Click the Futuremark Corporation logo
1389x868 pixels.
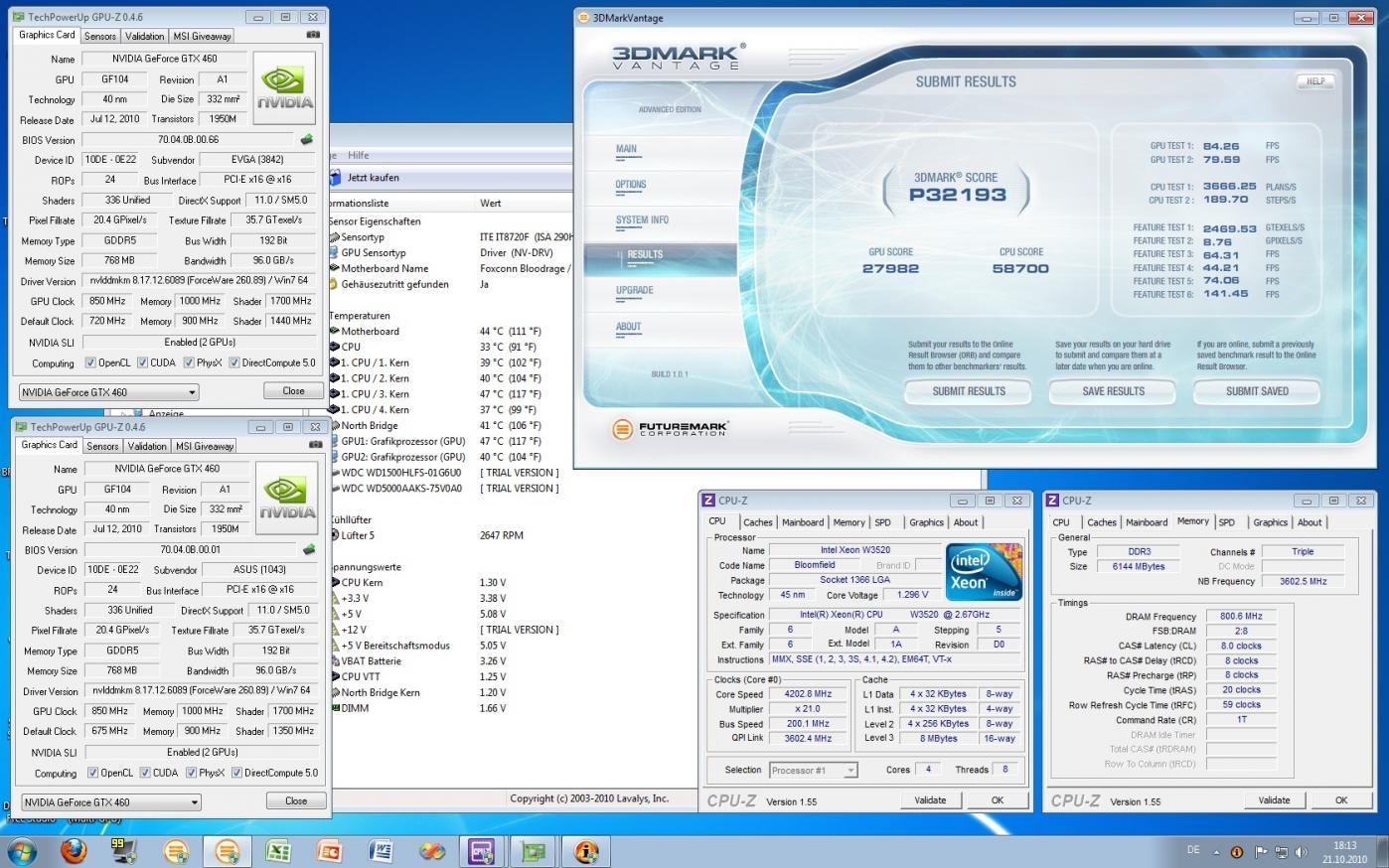coord(670,429)
